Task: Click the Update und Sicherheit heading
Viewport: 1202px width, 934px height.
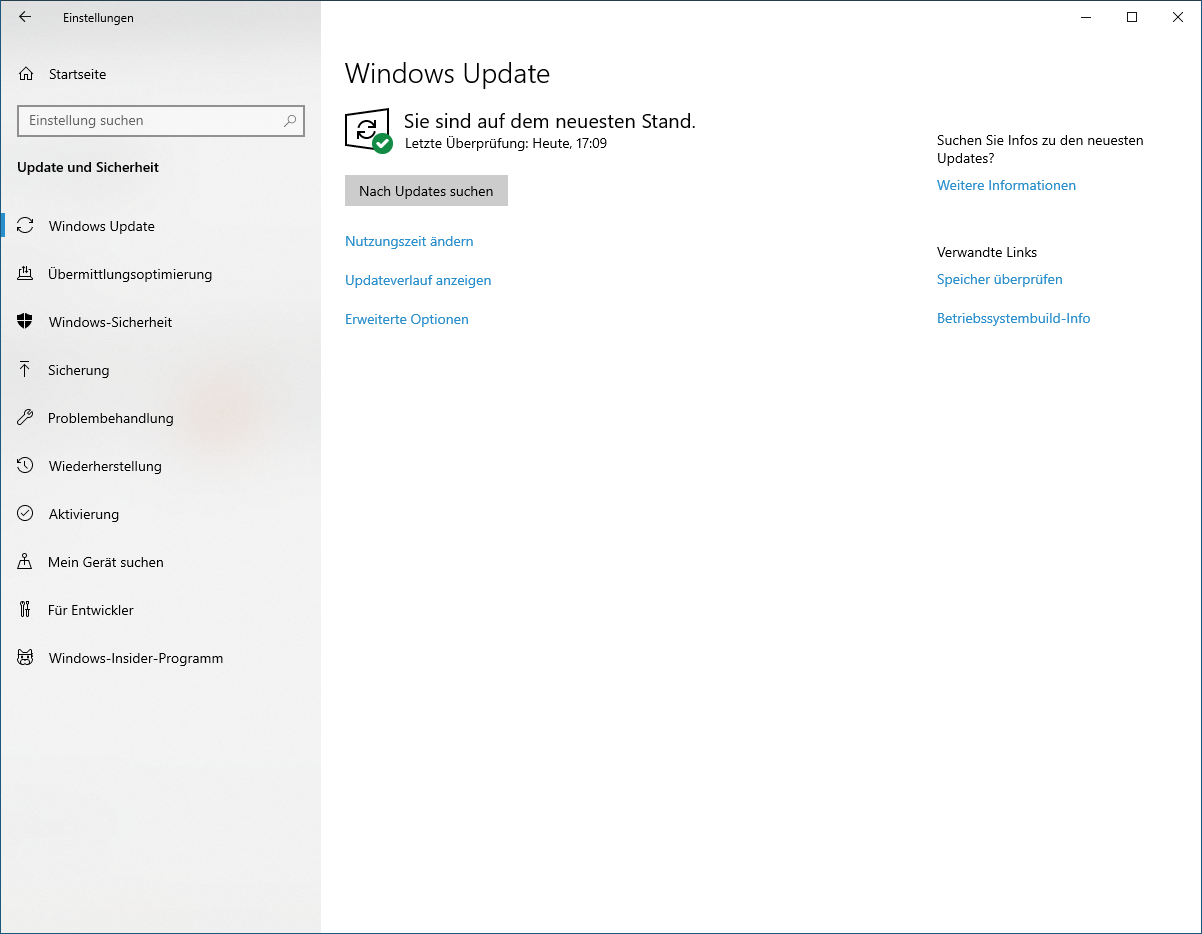Action: [x=88, y=167]
